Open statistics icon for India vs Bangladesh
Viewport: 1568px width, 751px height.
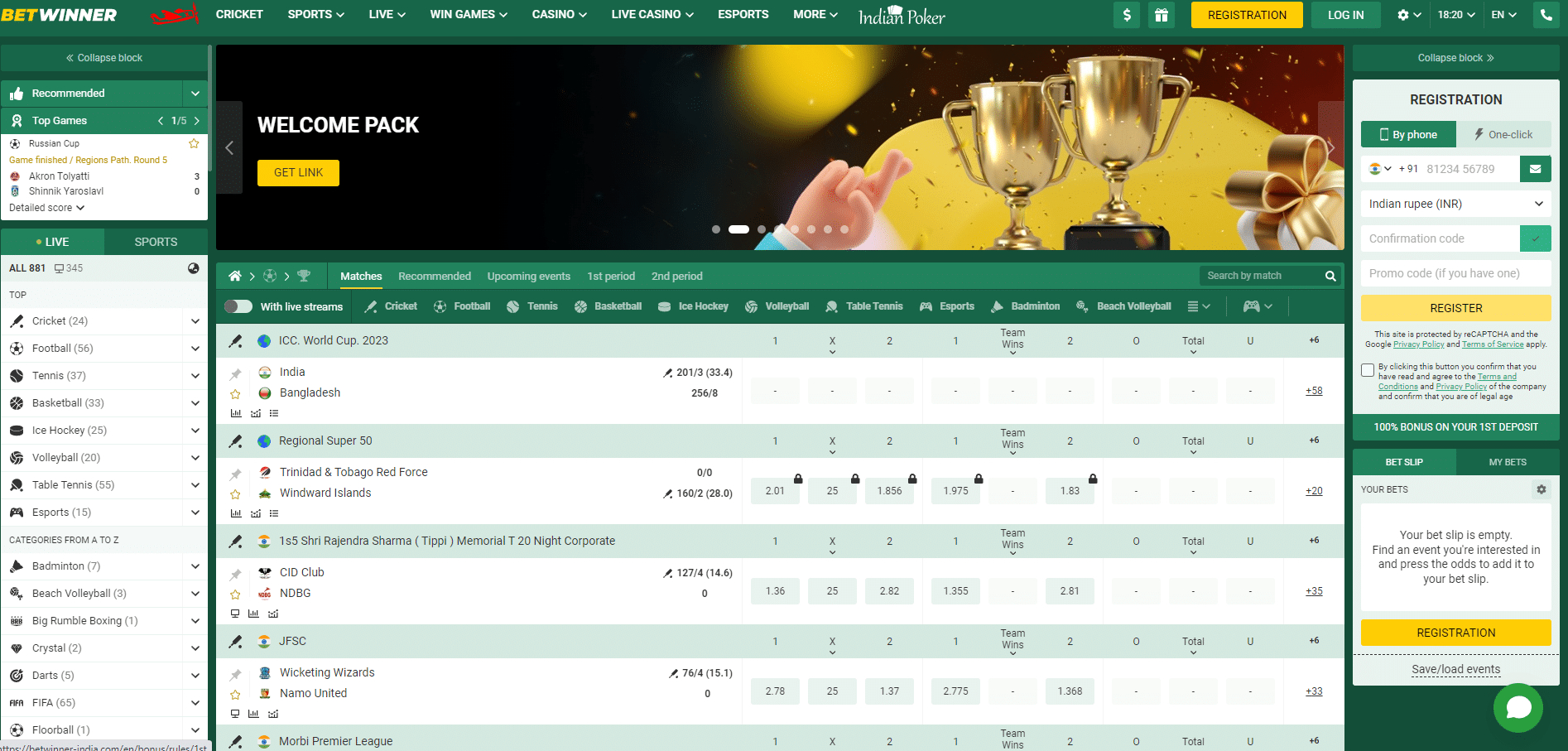236,413
